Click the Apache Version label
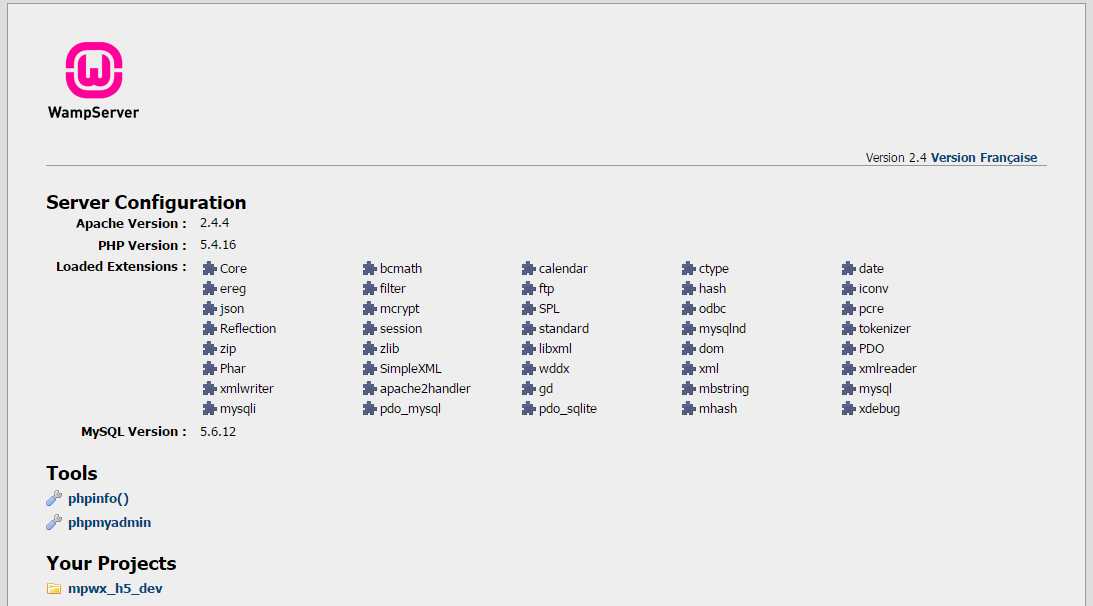Viewport: 1093px width, 606px height. pos(131,224)
